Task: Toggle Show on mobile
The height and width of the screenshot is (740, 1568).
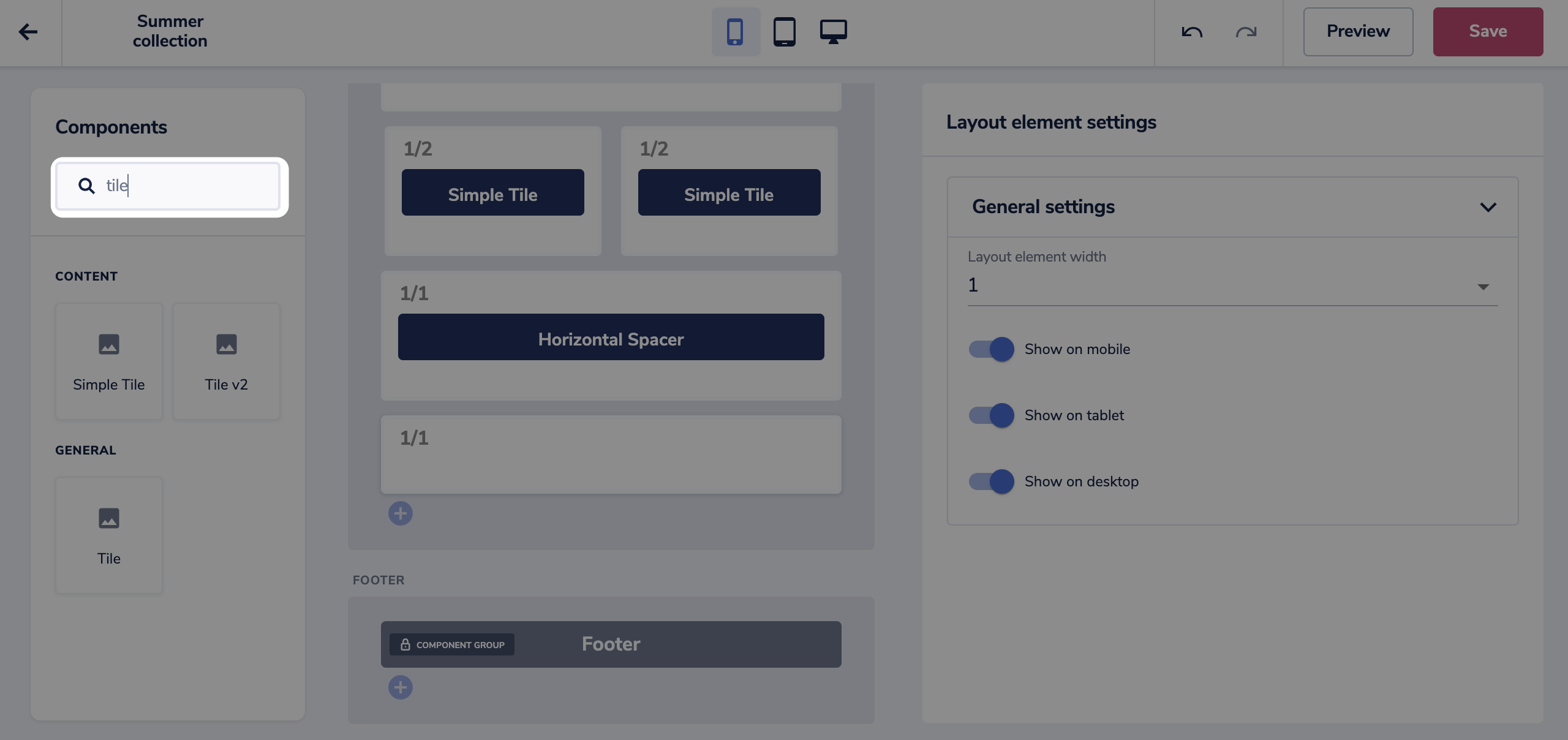Action: pyautogui.click(x=991, y=349)
